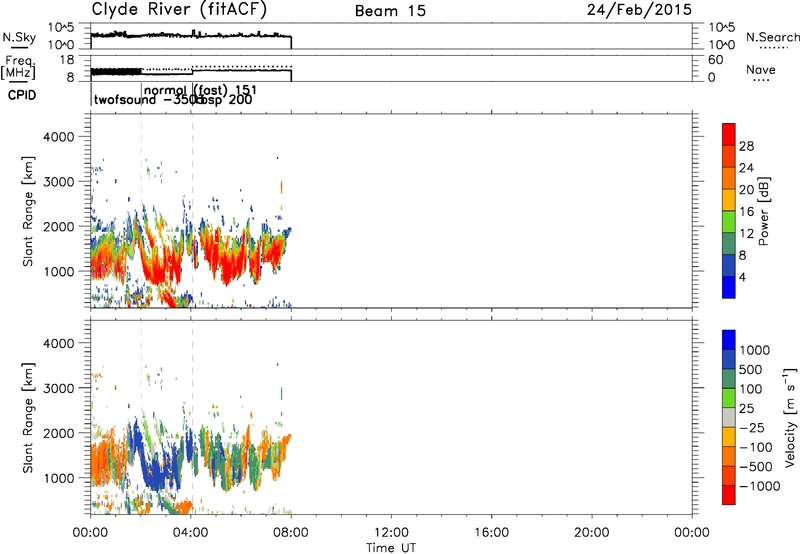Screen dimensions: 800x554
Task: Click the '3000' tick in the velocity panel
Action: [58, 388]
